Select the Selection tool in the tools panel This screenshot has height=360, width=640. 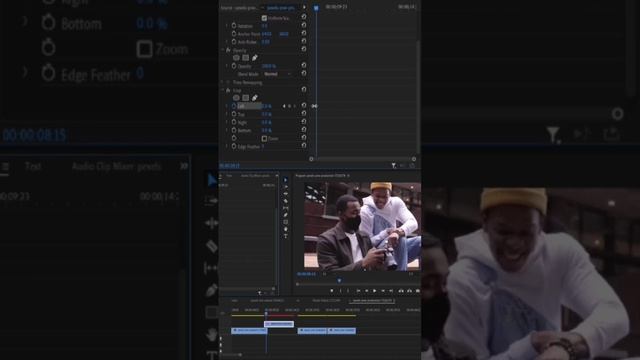pyautogui.click(x=285, y=180)
